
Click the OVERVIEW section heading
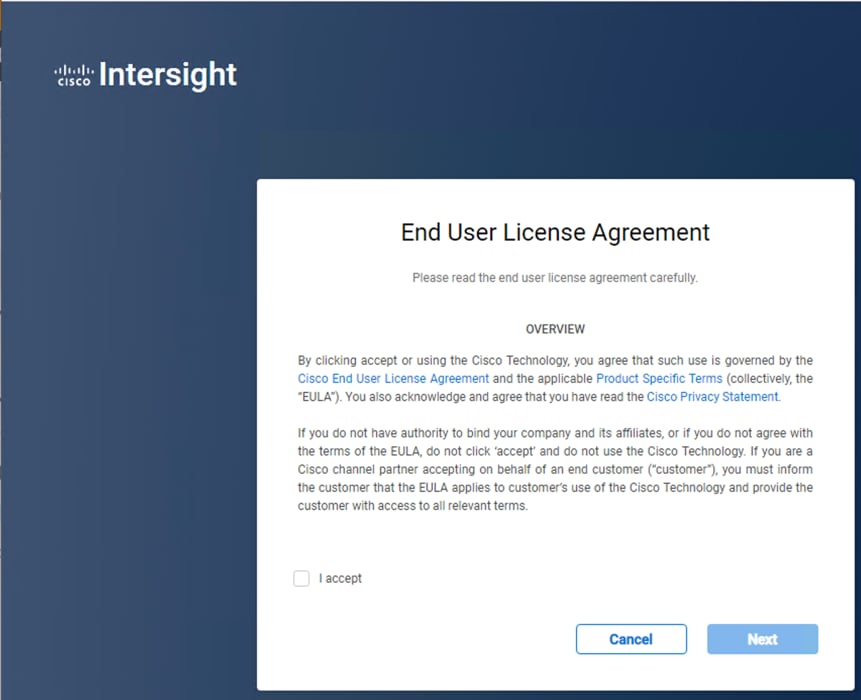tap(555, 329)
